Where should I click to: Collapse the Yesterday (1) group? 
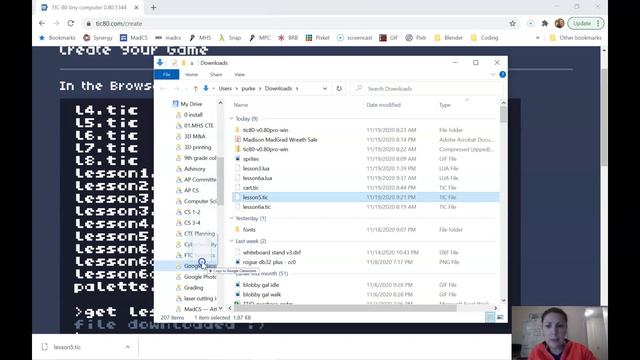tap(231, 218)
